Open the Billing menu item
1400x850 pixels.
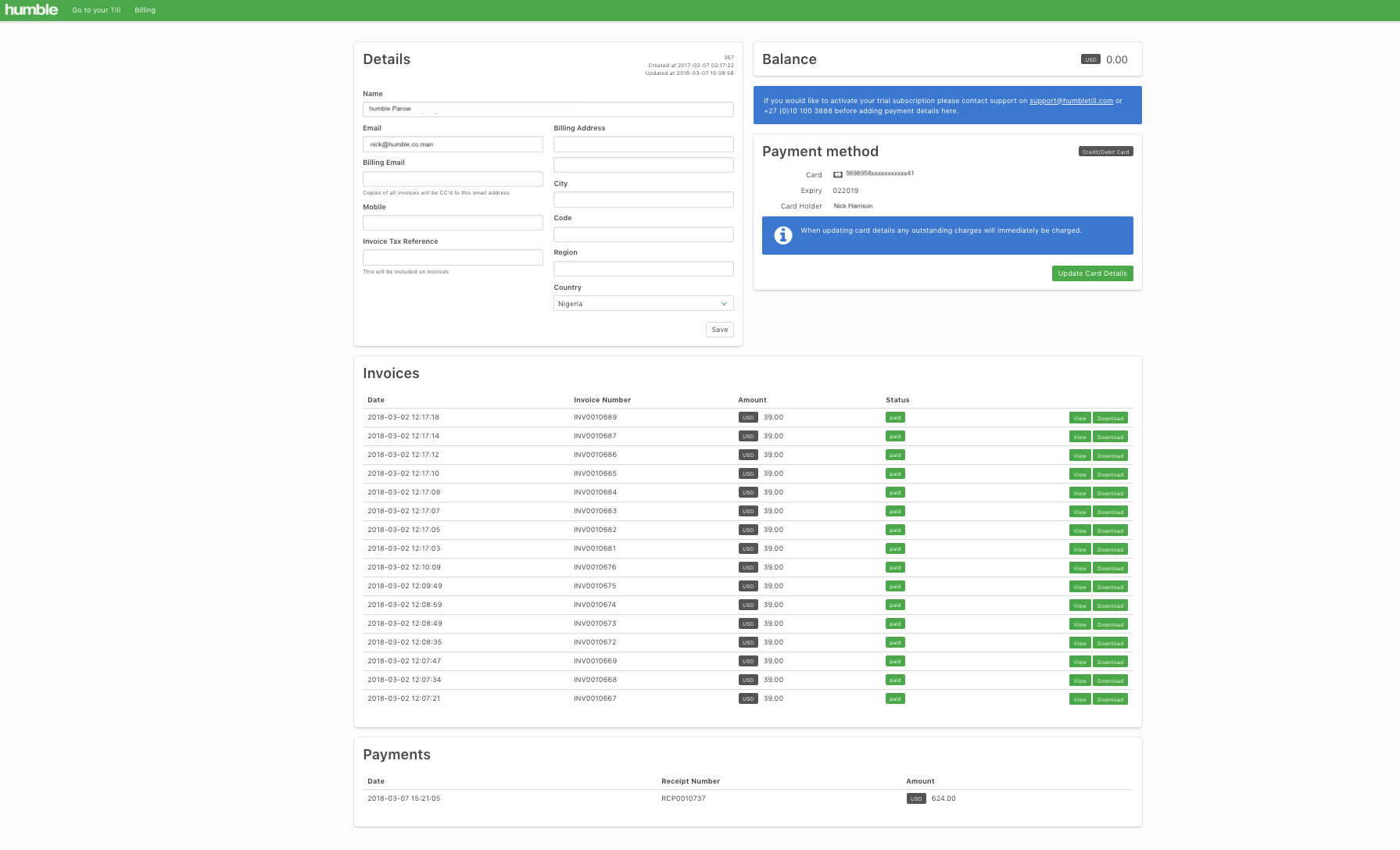coord(145,10)
